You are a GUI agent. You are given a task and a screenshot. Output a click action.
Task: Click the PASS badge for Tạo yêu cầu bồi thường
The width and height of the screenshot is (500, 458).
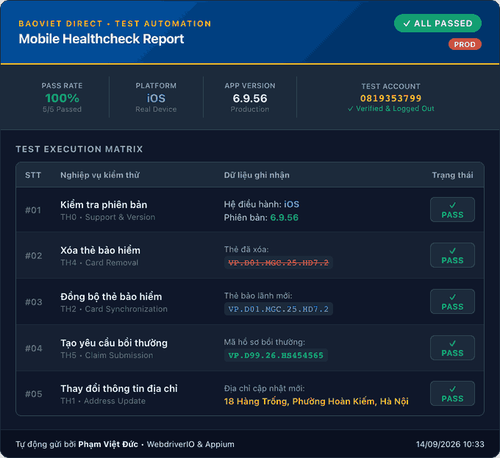click(452, 348)
